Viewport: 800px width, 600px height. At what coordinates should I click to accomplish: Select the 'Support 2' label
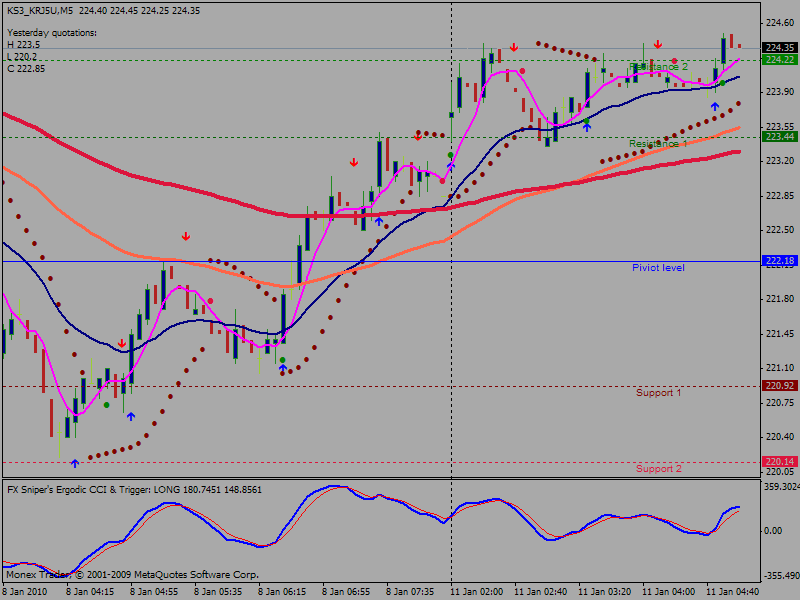[x=658, y=469]
